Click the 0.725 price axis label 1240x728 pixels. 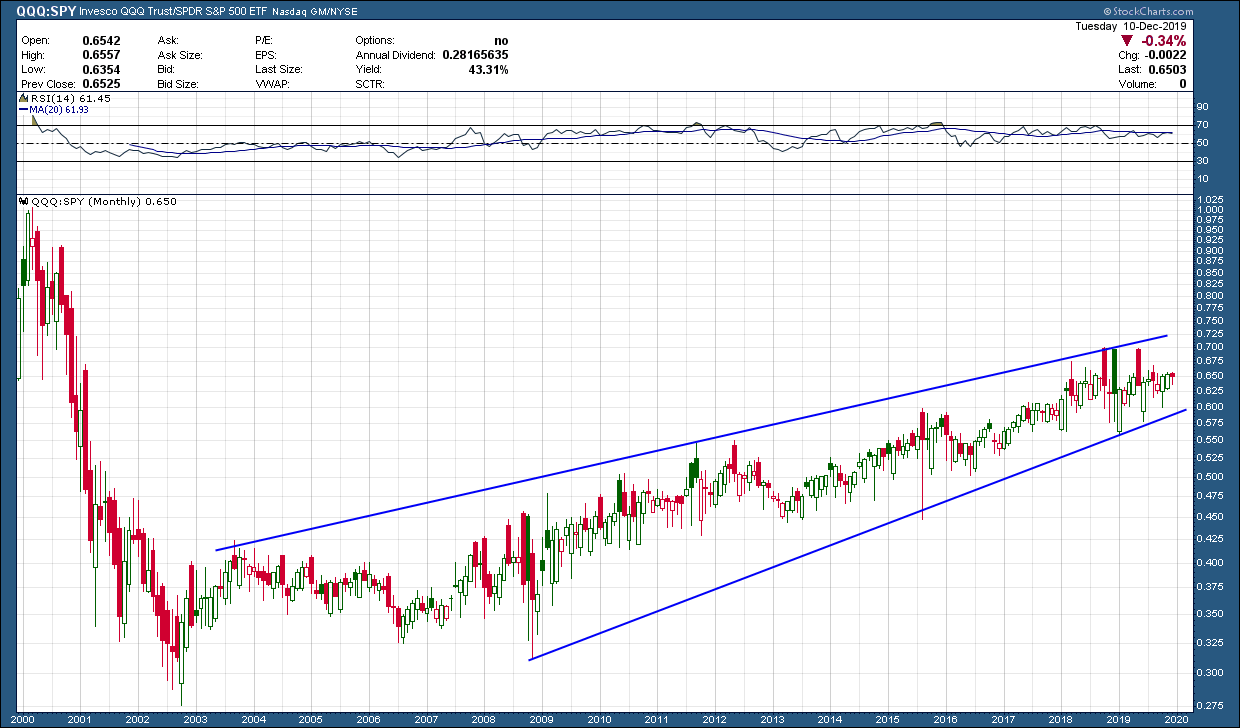[1210, 333]
